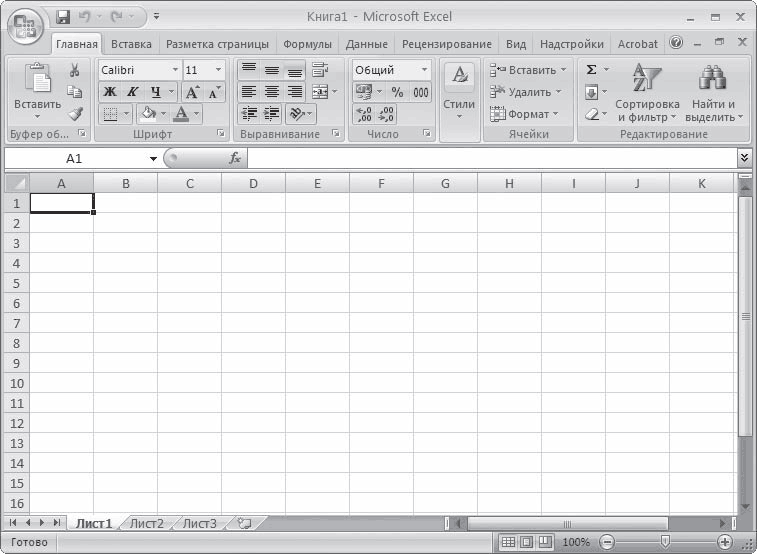757x554 pixels.
Task: Toggle Bold formatting (Ж)
Action: click(110, 92)
